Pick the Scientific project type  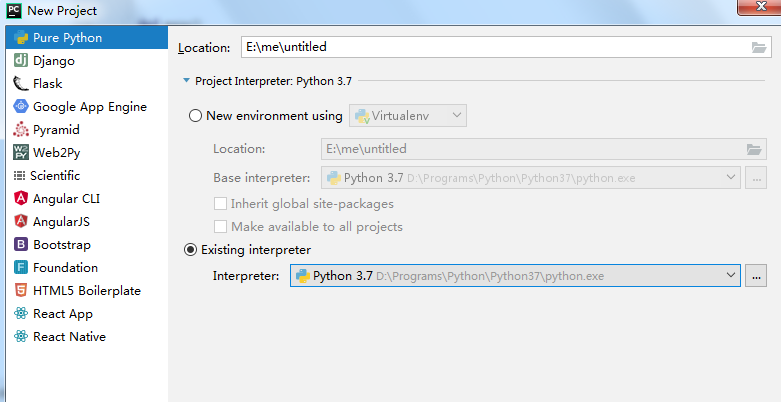(87, 175)
